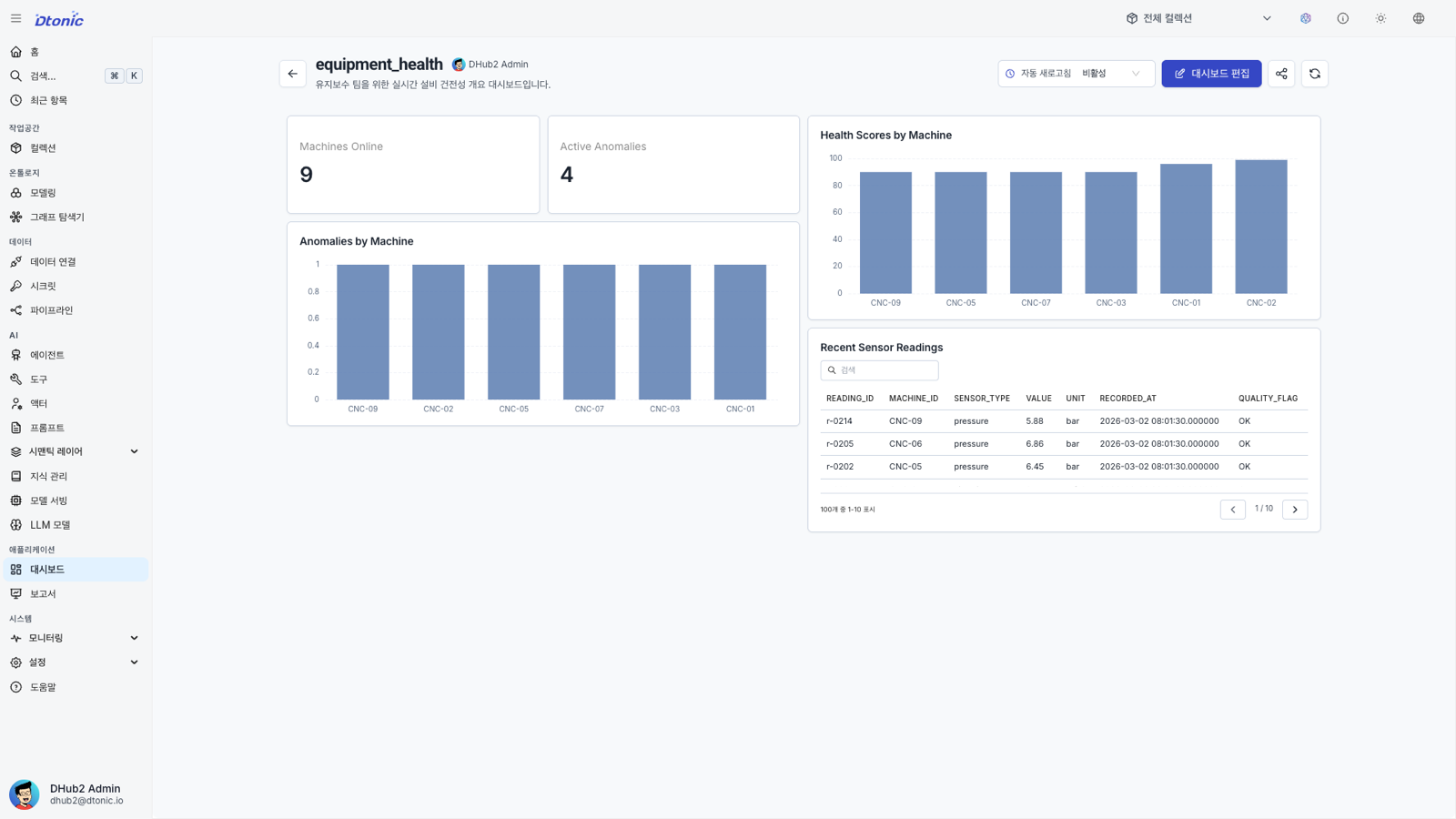Open 액터 in the sidebar
The width and height of the screenshot is (1456, 819).
pyautogui.click(x=76, y=403)
